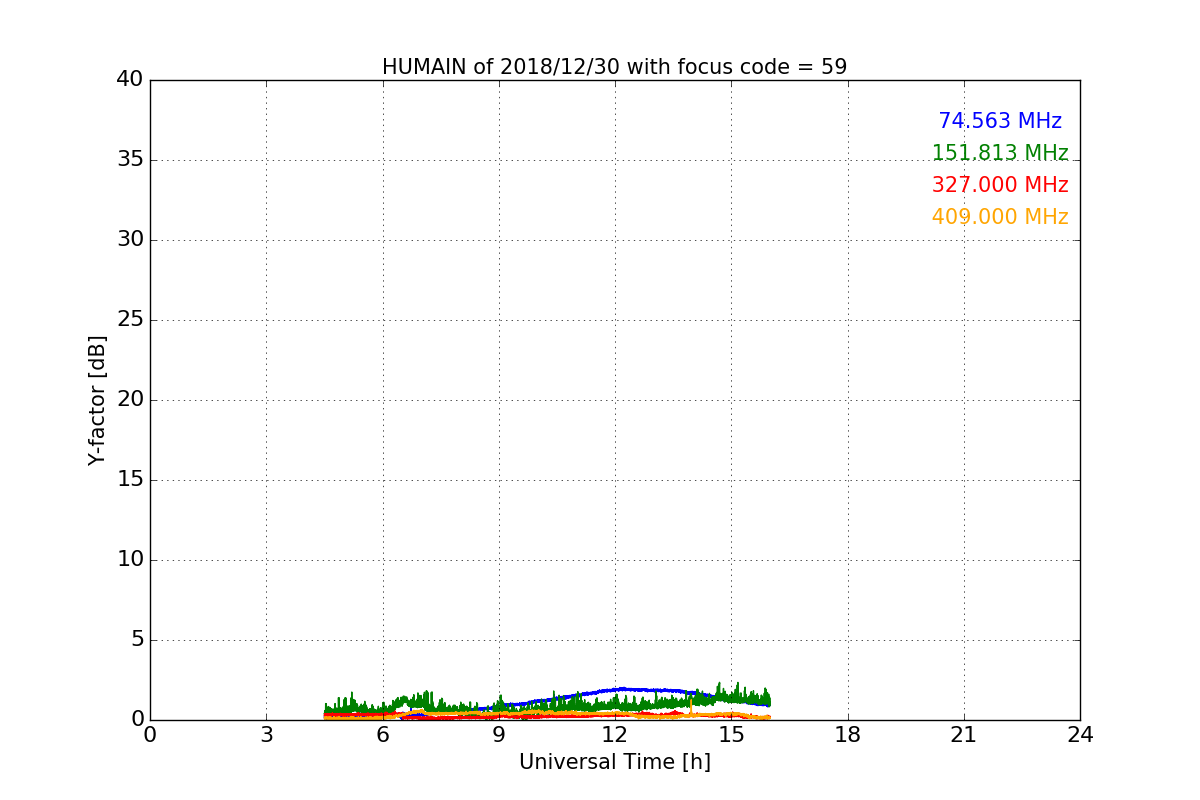This screenshot has width=1200, height=800.
Task: Click y-axis tick value 10
Action: tap(130, 560)
